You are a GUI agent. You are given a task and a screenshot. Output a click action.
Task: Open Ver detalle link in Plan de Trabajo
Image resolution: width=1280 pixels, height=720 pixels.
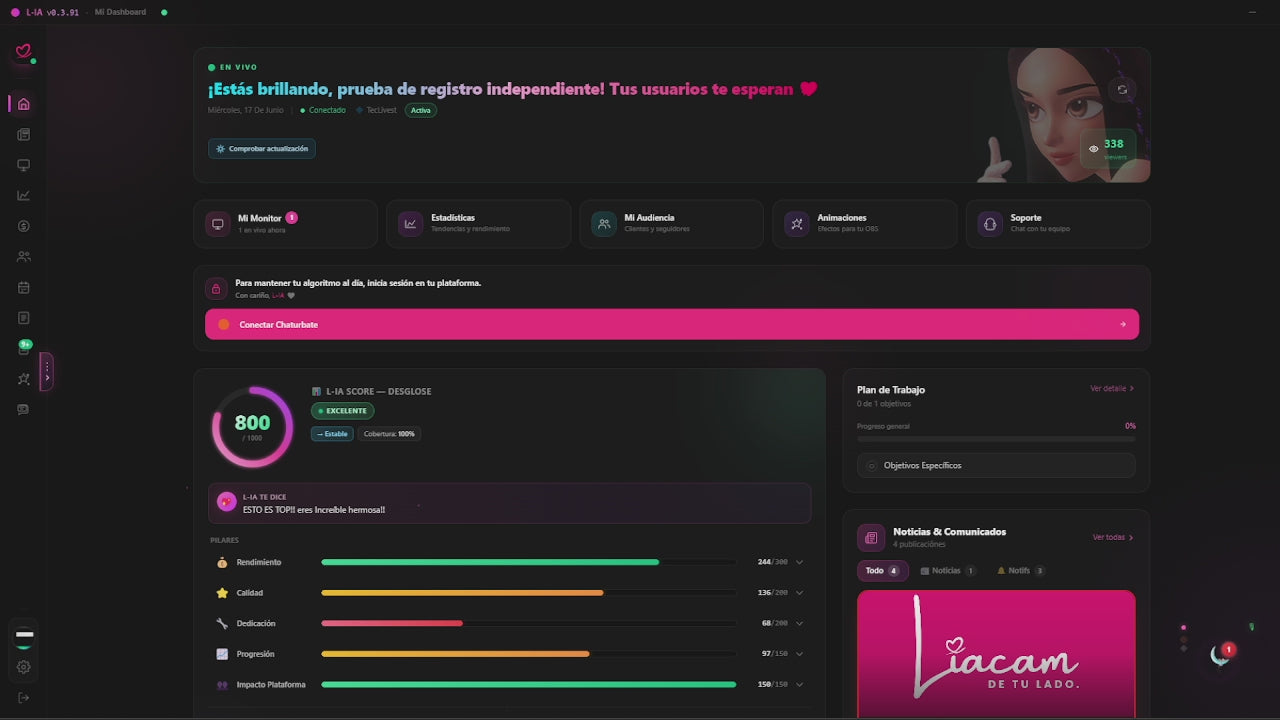1112,388
